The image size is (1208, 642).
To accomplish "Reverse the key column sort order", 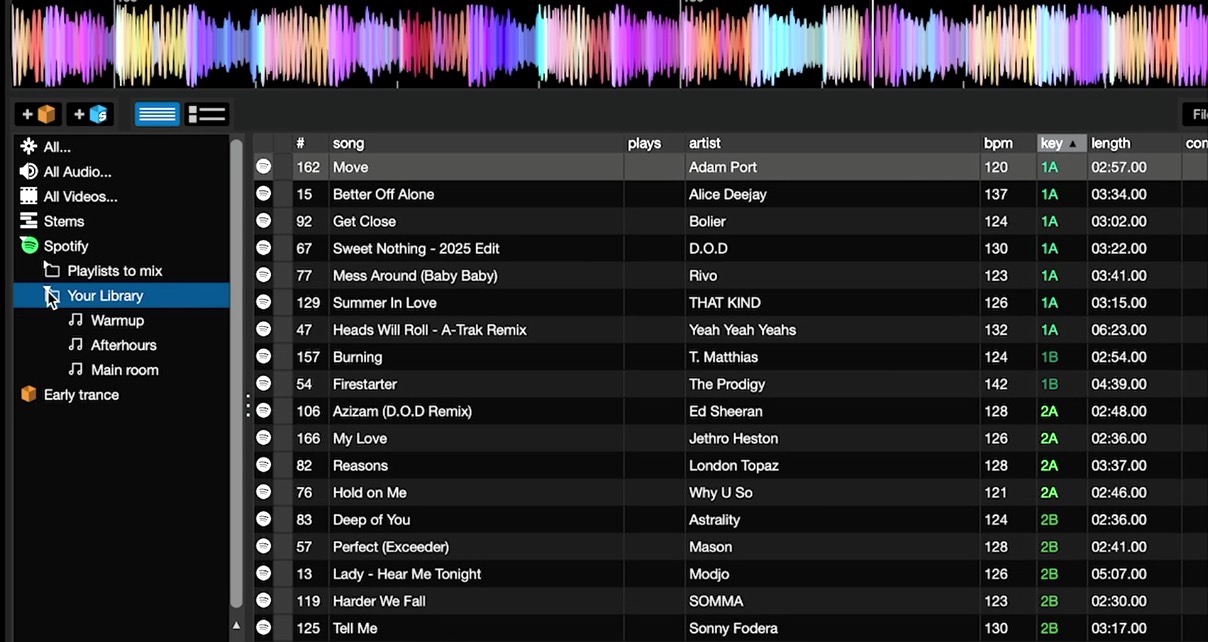I will [1061, 143].
